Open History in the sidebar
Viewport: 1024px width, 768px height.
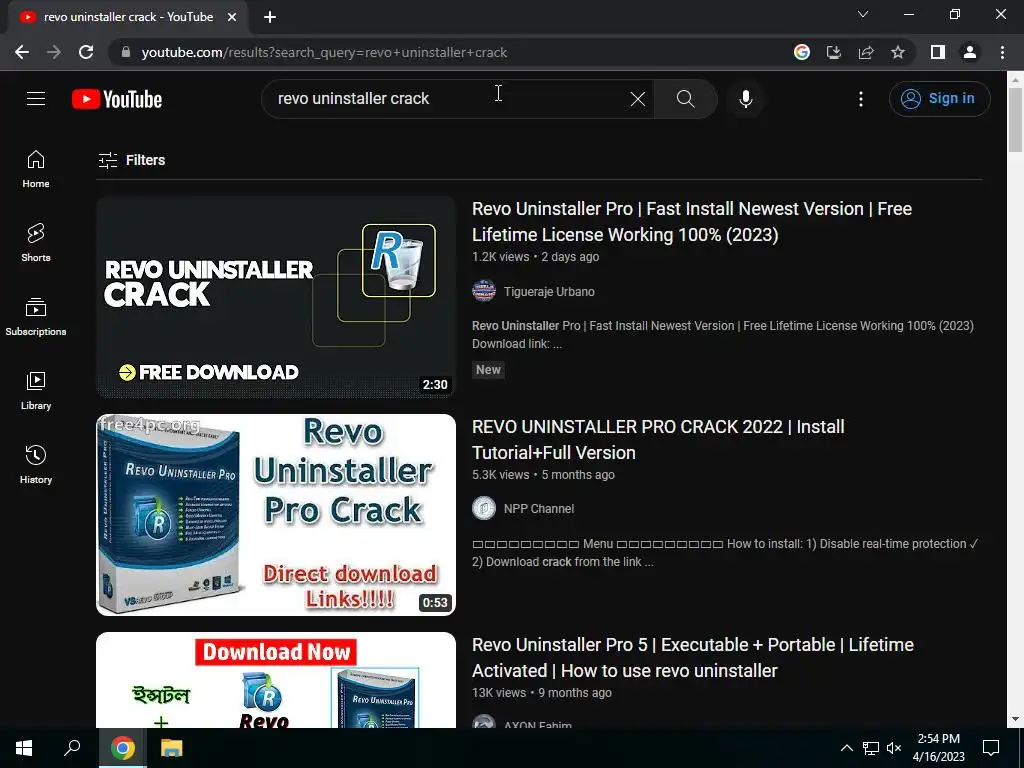[x=36, y=464]
